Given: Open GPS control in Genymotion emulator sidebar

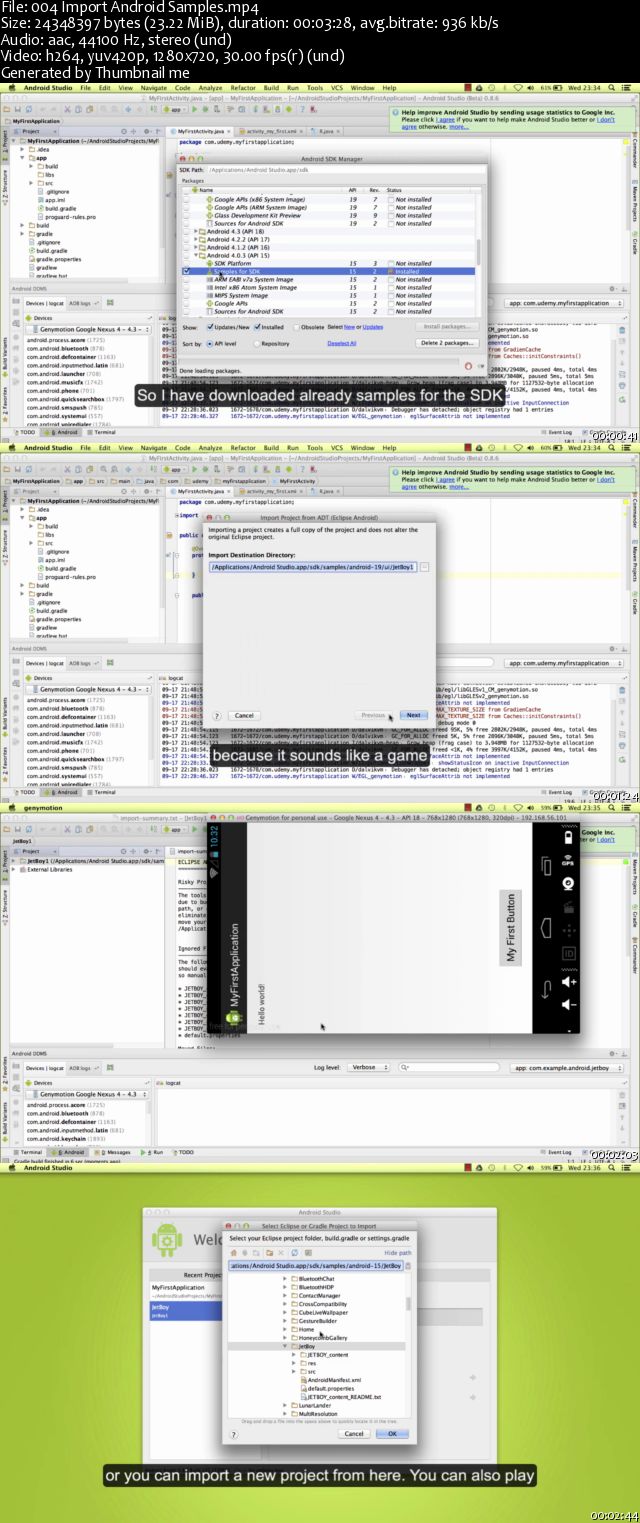Looking at the screenshot, I should coord(568,862).
